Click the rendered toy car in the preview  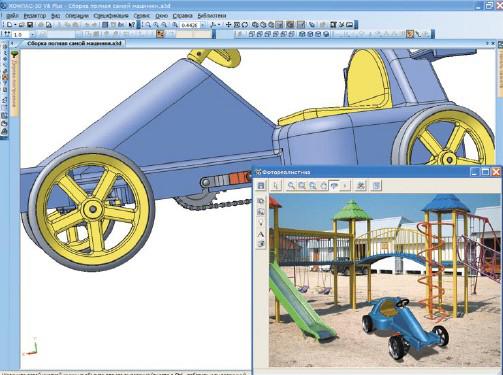405,328
